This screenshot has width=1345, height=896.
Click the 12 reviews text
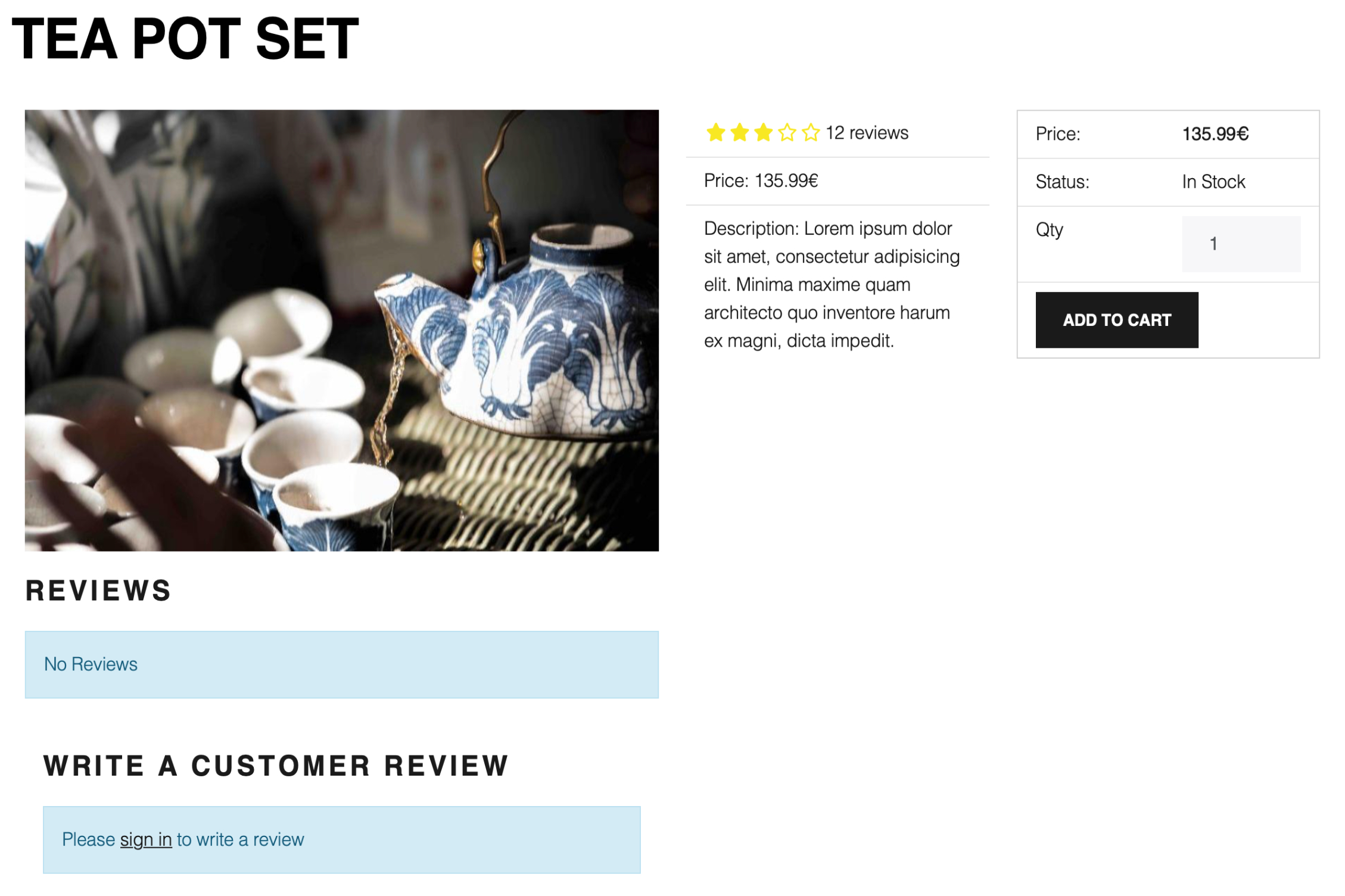point(867,133)
